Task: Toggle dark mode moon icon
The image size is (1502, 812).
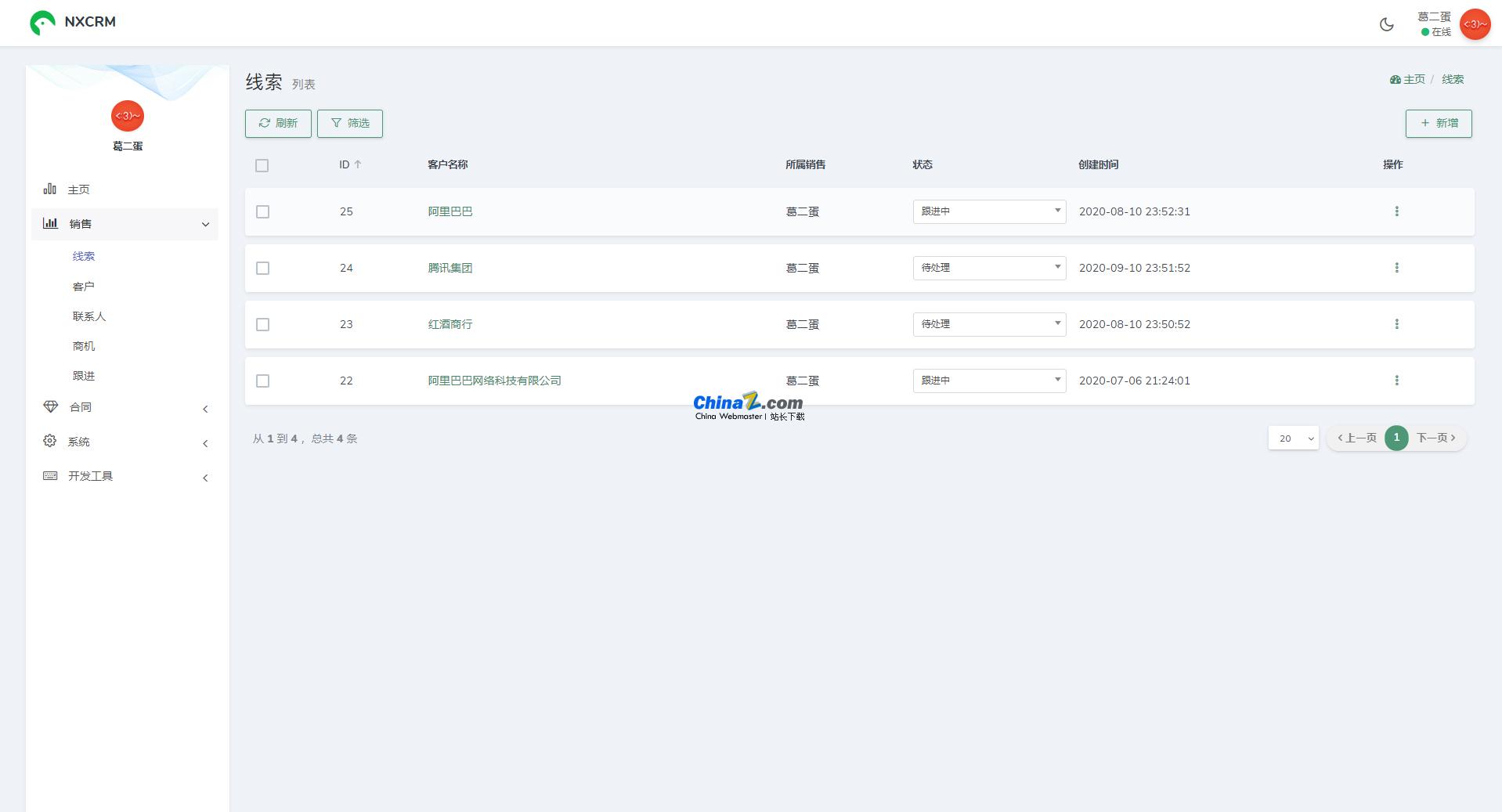Action: point(1386,24)
